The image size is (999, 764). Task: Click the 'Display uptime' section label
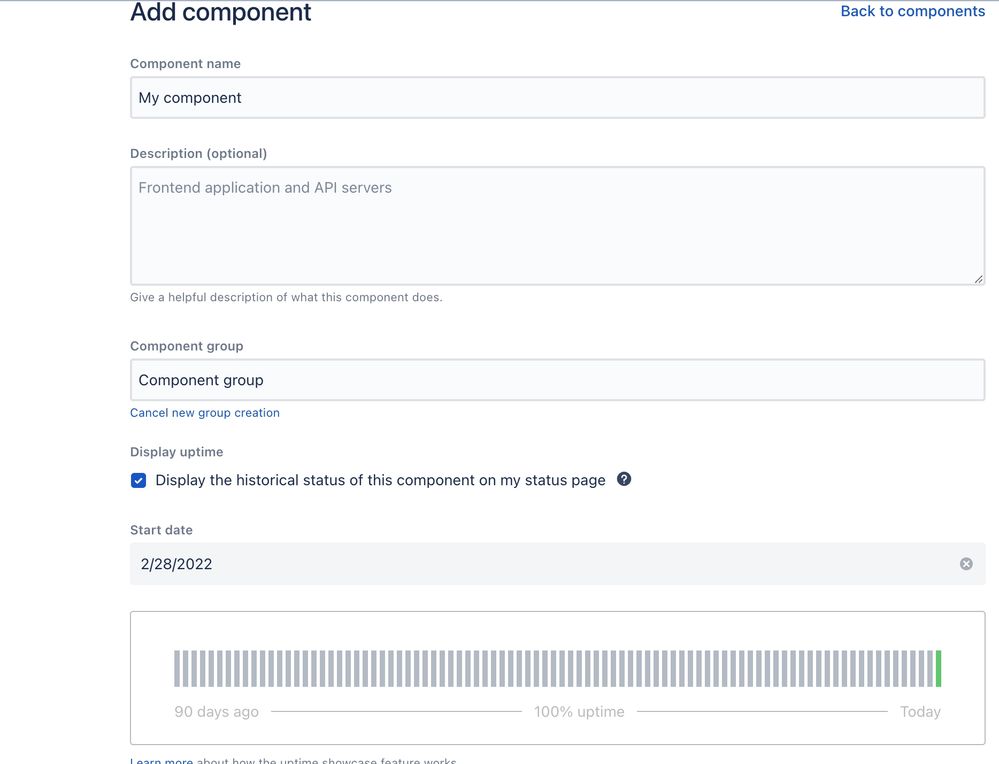pos(177,452)
